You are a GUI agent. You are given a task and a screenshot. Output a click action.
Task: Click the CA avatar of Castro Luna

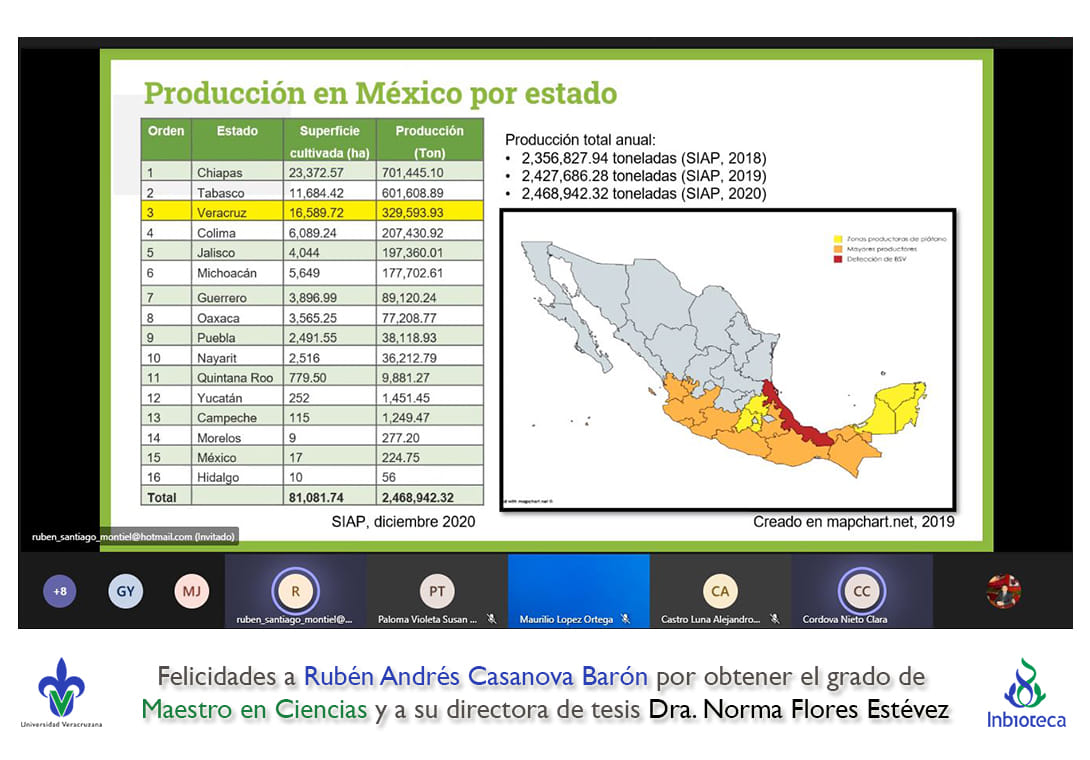720,590
